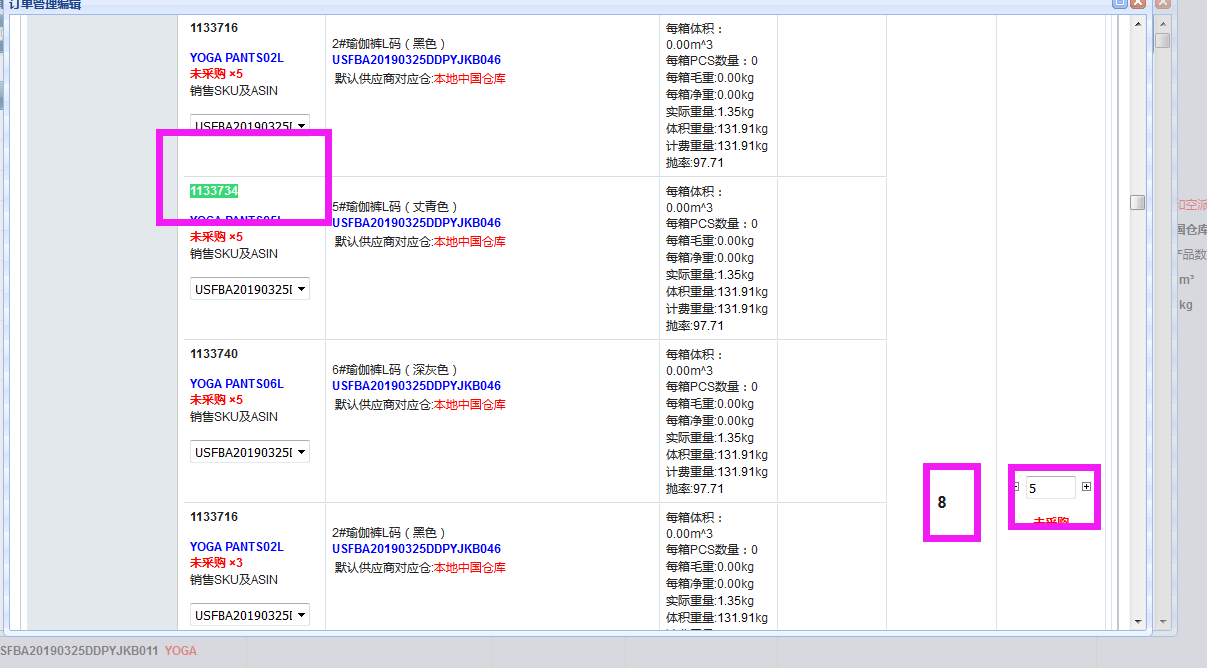The image size is (1207, 668).
Task: Click the dialog's scrollbar up arrow
Action: (x=1136, y=23)
